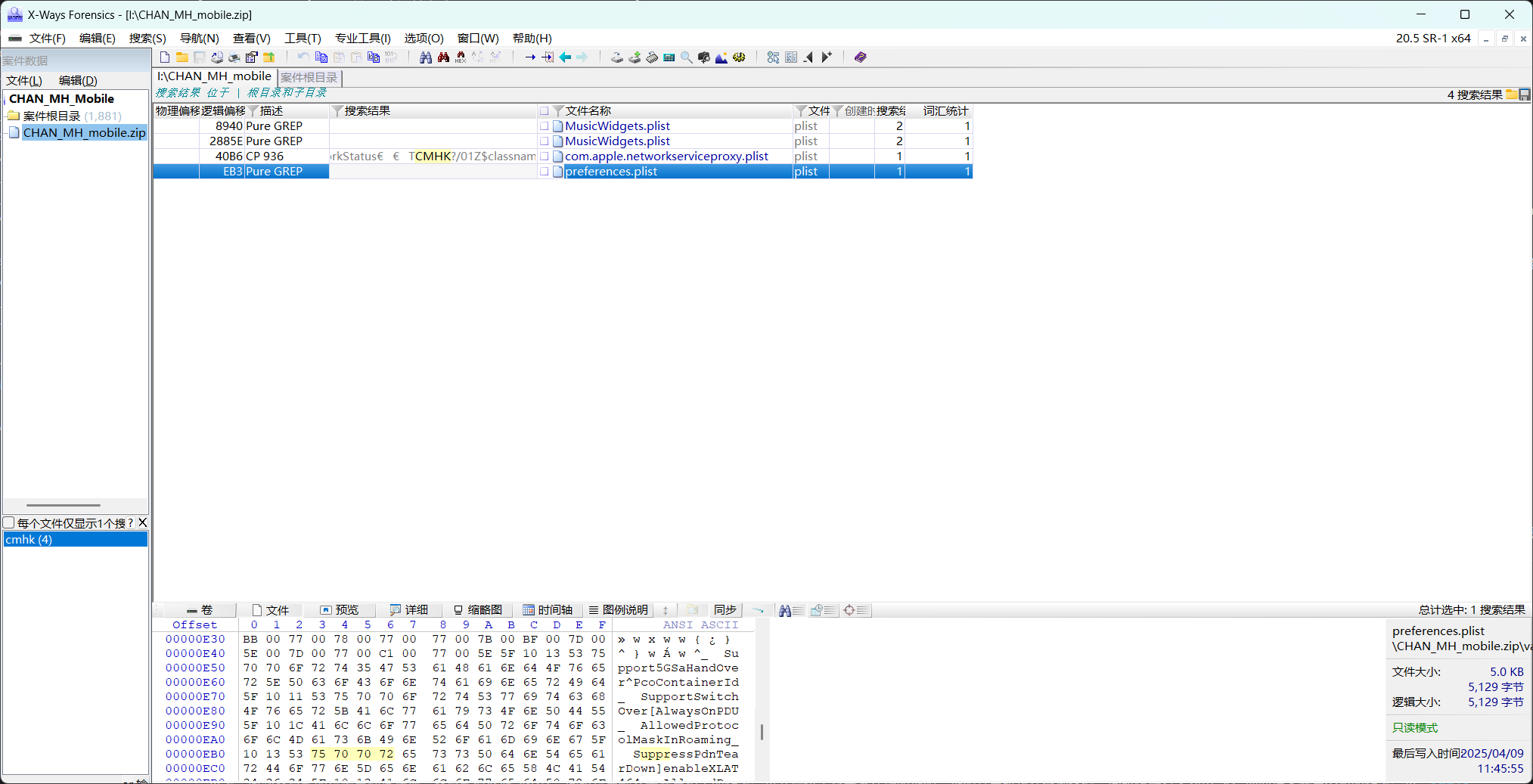
Task: Click the magnifying glass toolbar icon
Action: pos(687,57)
